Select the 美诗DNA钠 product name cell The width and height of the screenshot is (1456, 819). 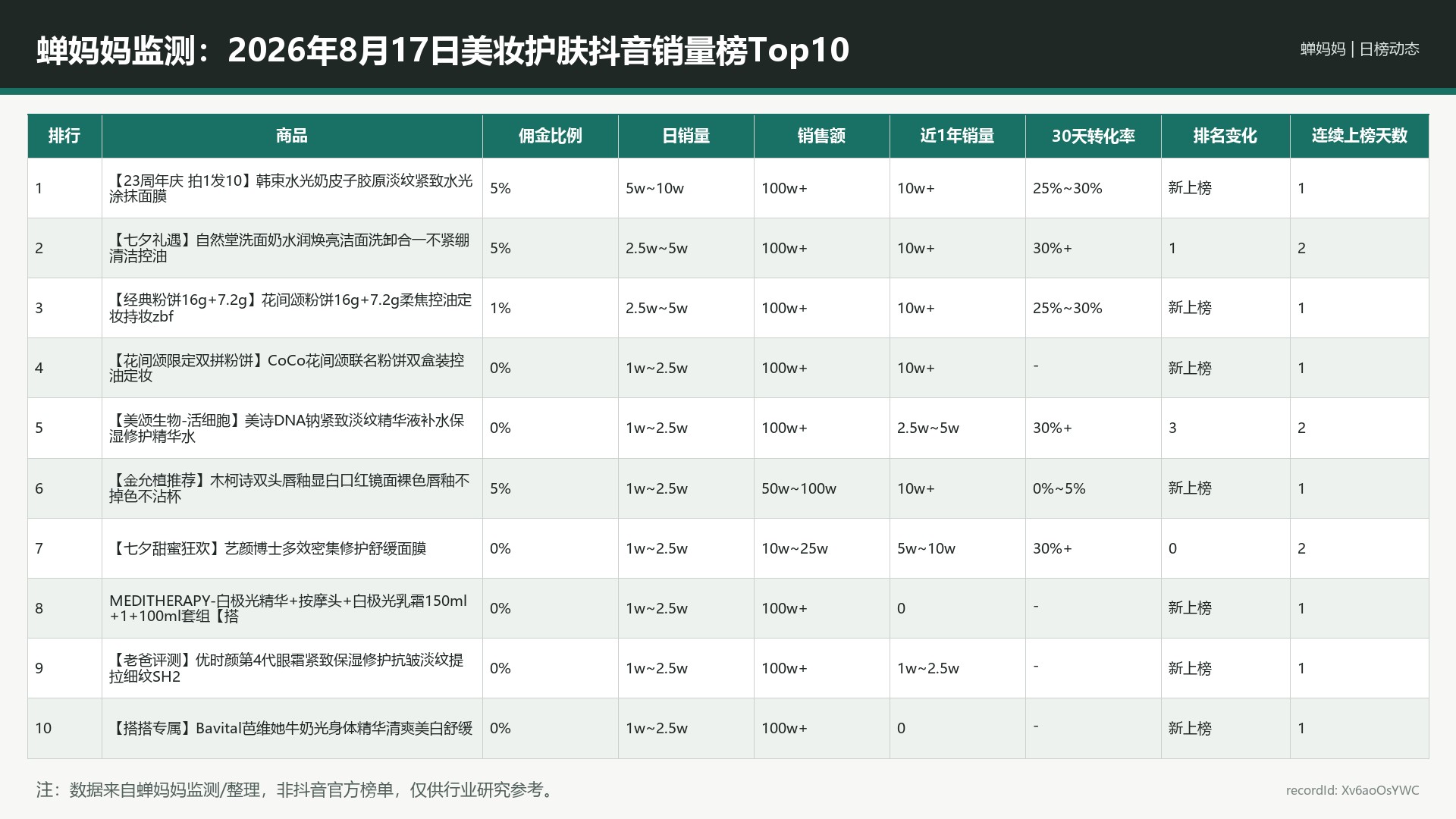[292, 428]
